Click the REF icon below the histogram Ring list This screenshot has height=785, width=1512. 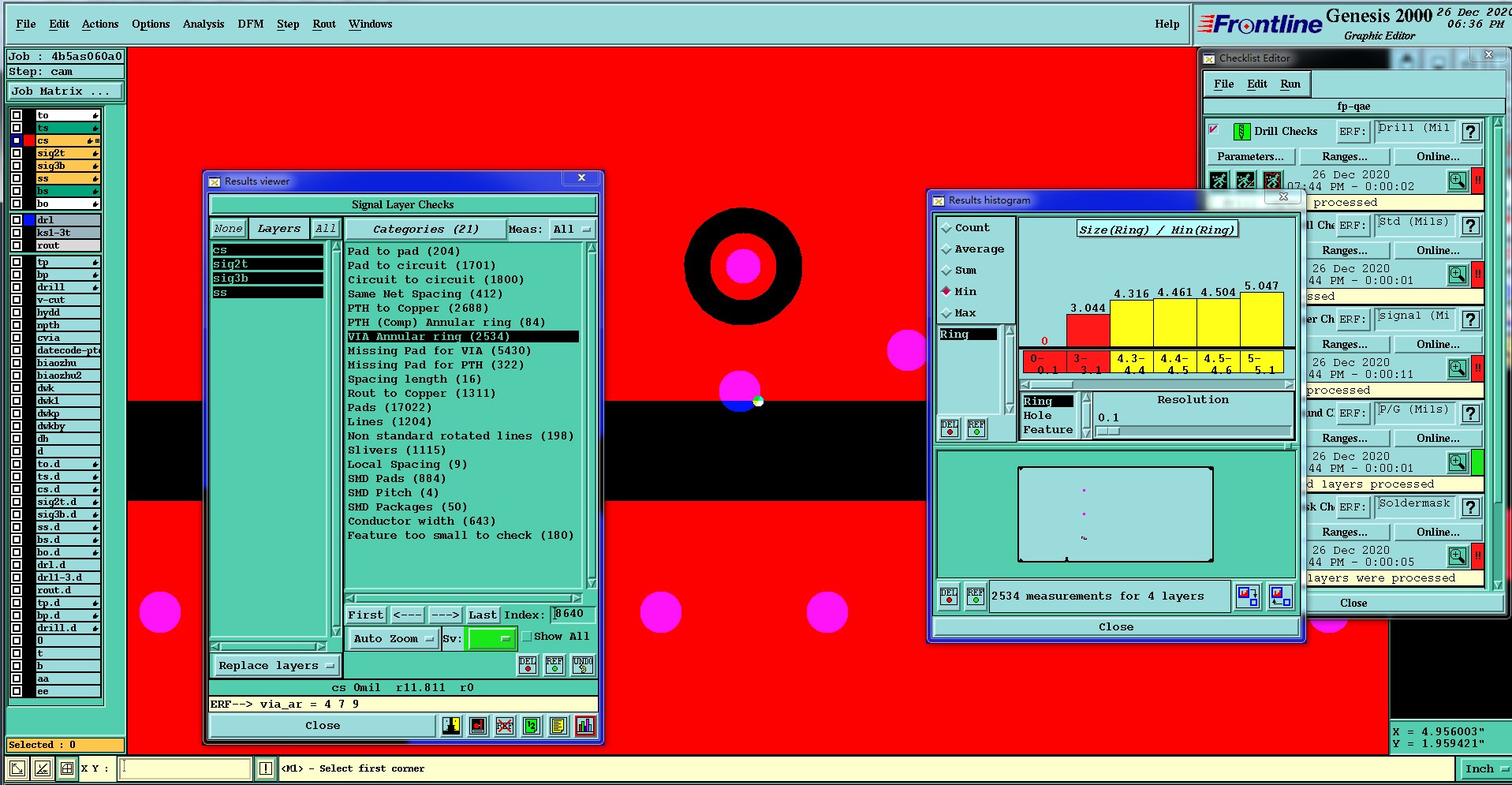[976, 428]
